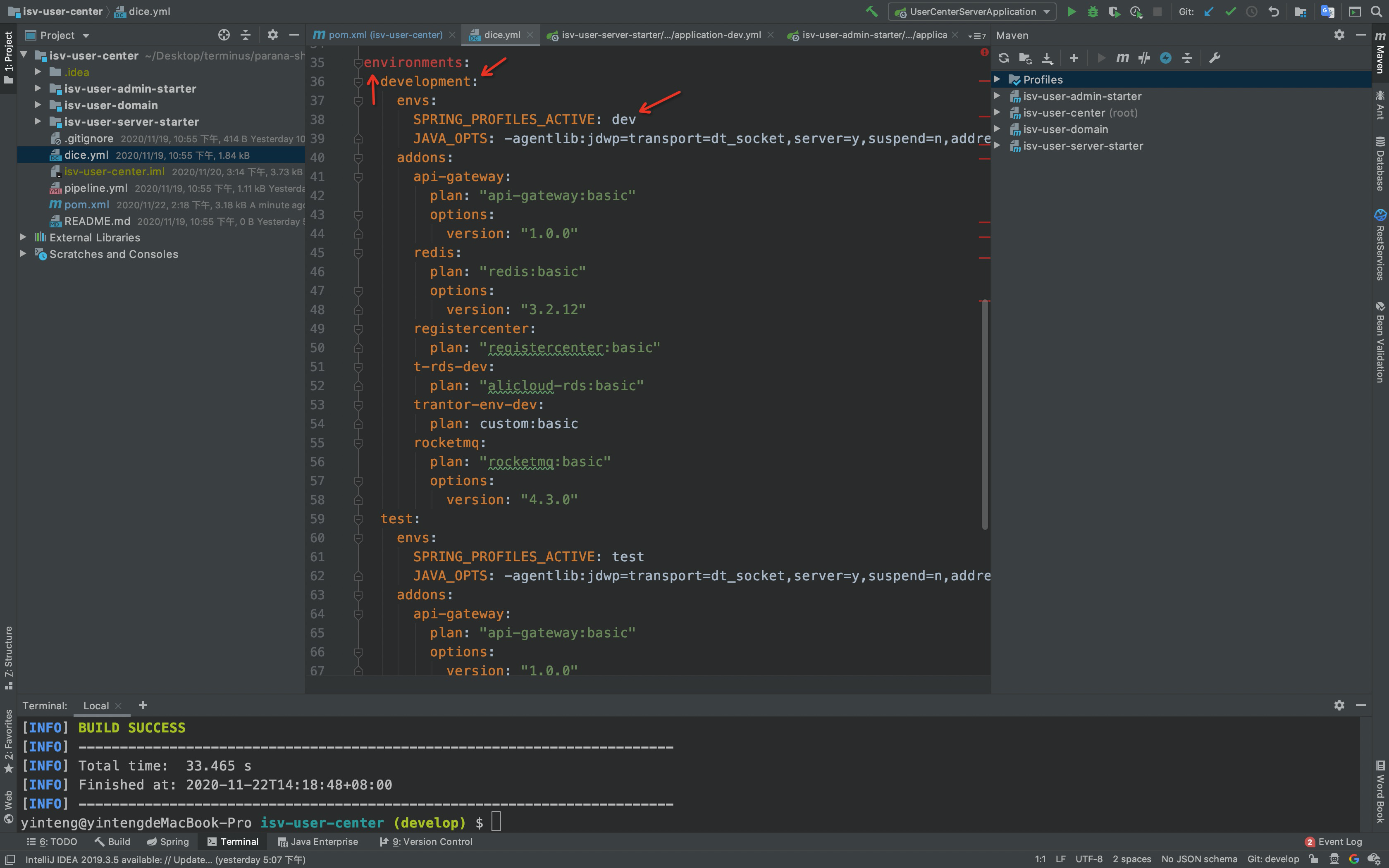Open the 6: TODO tab
This screenshot has height=868, width=1389.
point(52,842)
